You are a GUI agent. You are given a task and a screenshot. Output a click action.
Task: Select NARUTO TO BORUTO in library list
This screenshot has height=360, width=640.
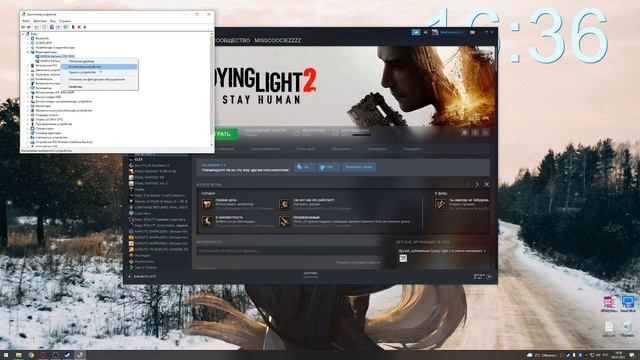coord(161,249)
